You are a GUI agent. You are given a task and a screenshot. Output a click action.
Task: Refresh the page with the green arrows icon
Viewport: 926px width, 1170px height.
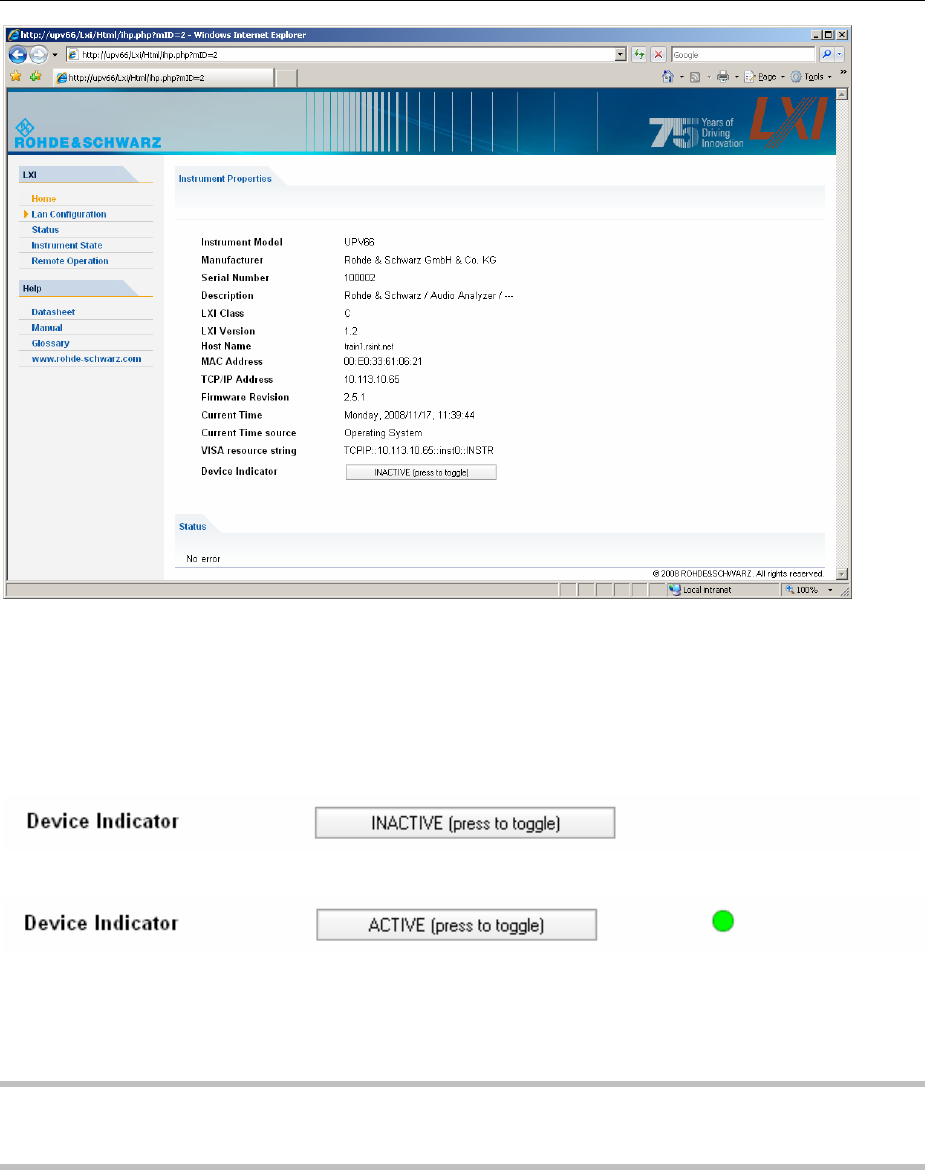(639, 54)
